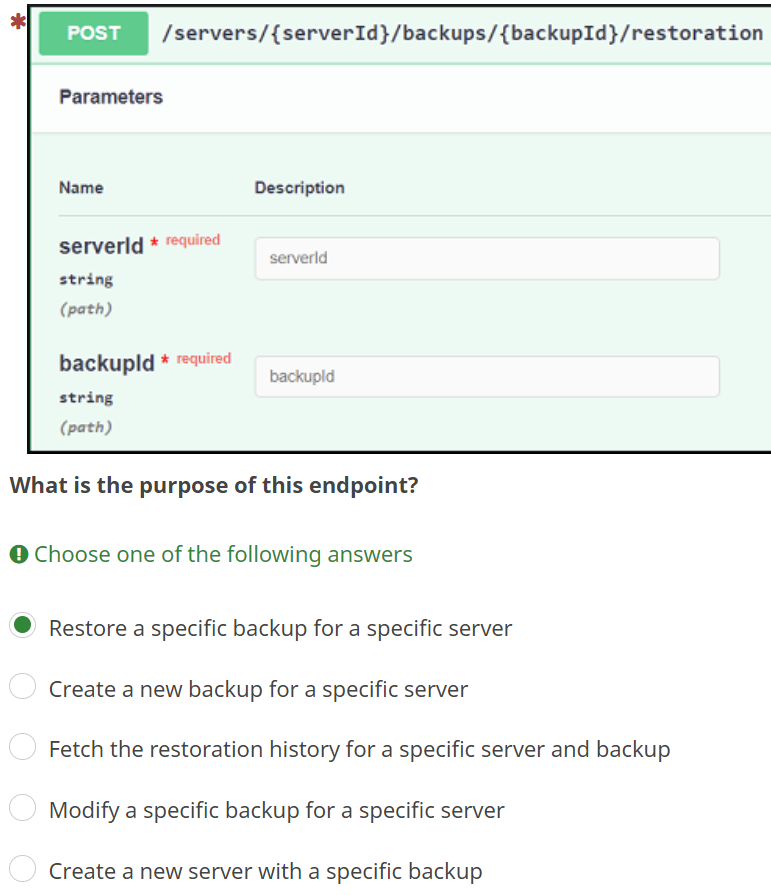The image size is (771, 895).
Task: Click the green POST method badge
Action: (x=94, y=33)
